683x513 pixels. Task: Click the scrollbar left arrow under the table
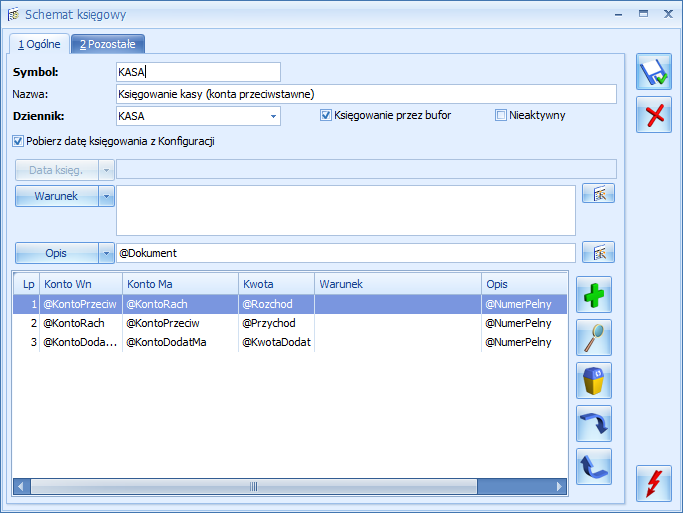coord(22,486)
